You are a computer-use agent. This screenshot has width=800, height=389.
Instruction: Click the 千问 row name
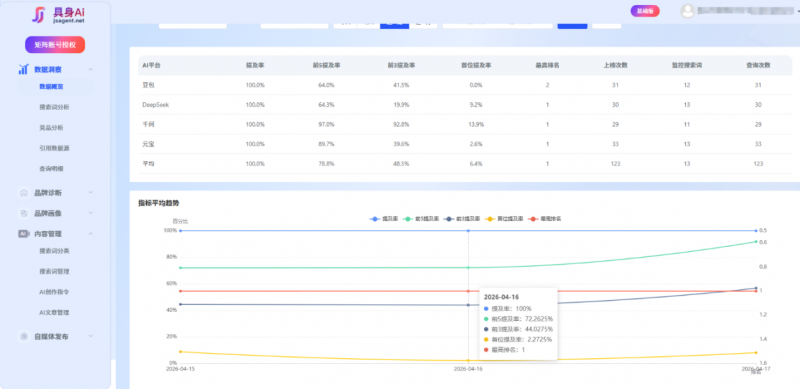click(x=148, y=125)
